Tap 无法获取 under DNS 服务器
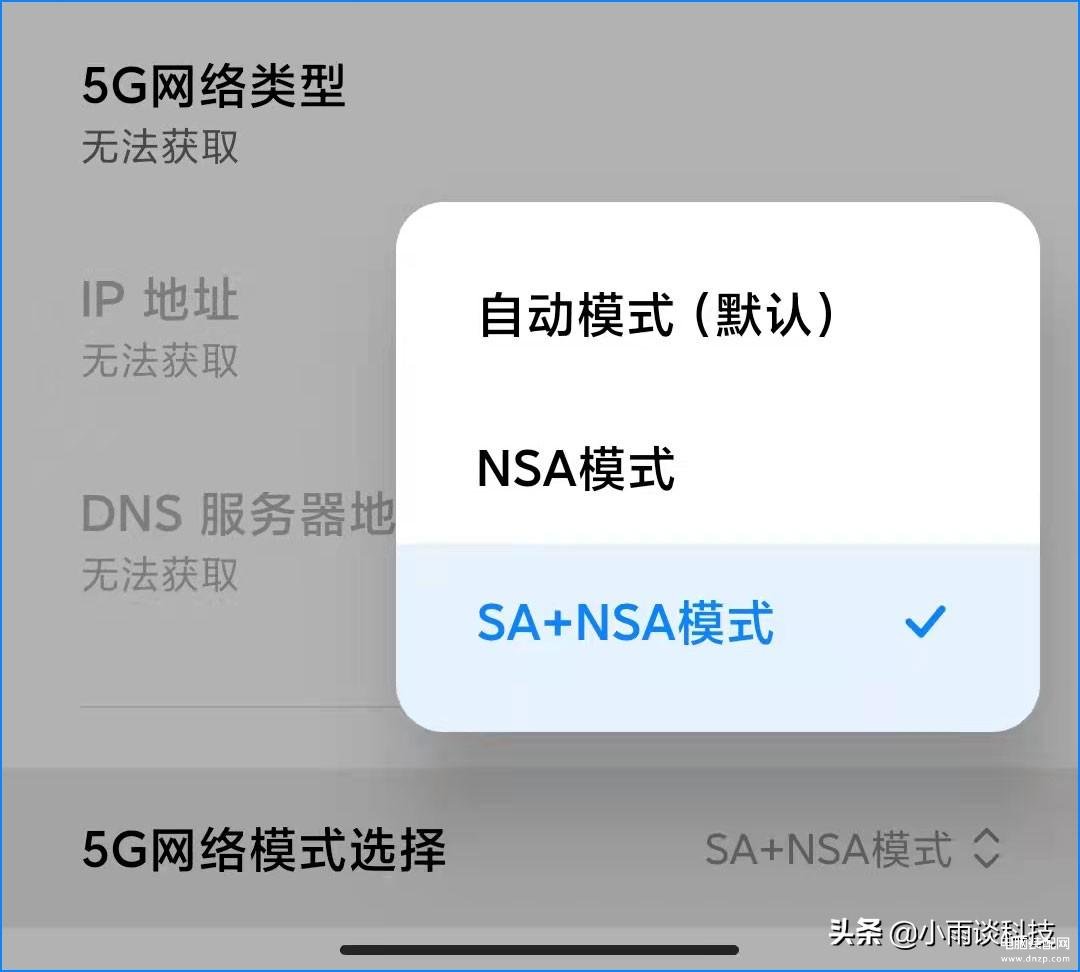This screenshot has height=972, width=1080. [160, 575]
